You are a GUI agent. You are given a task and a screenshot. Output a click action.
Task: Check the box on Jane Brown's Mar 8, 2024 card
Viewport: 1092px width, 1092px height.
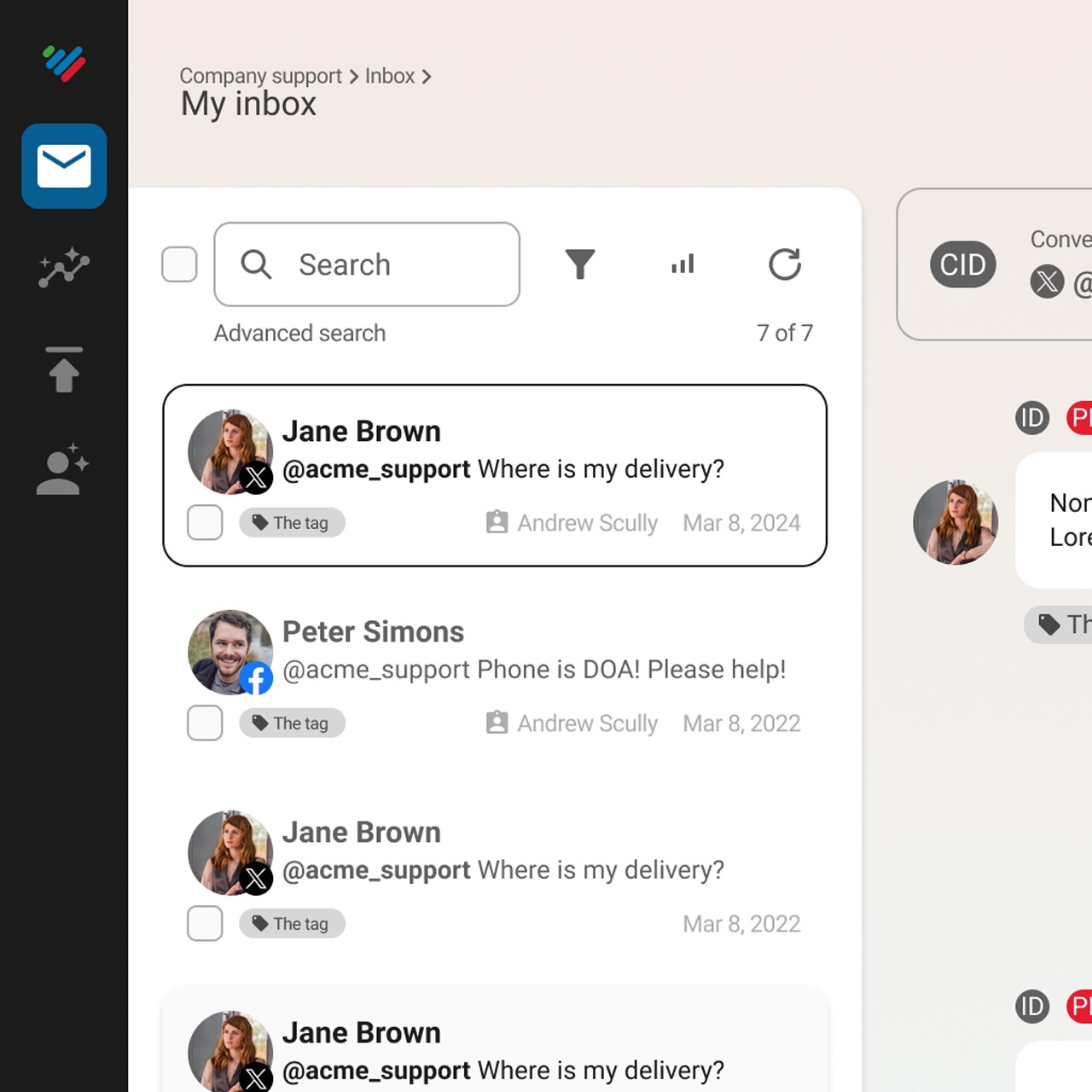205,522
